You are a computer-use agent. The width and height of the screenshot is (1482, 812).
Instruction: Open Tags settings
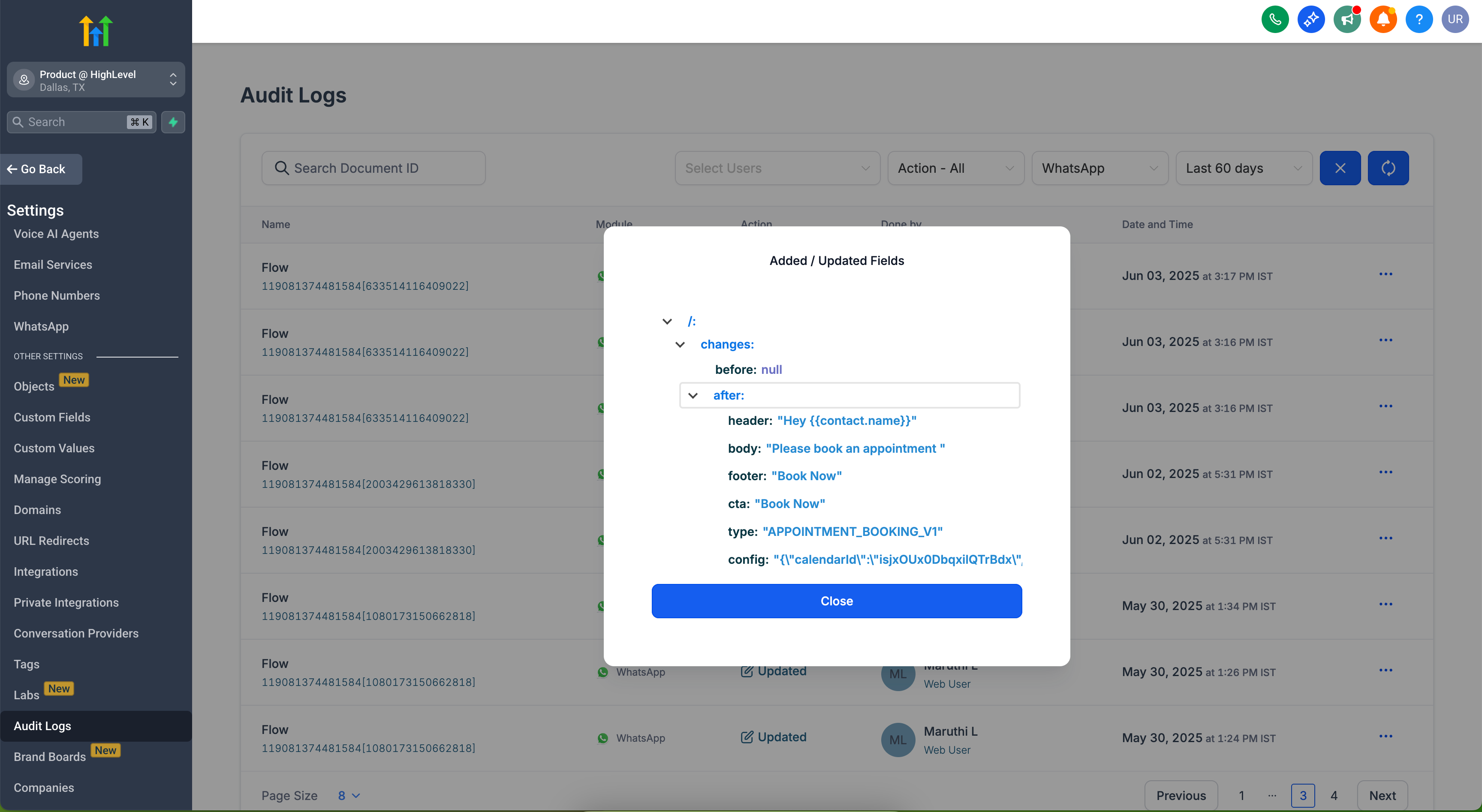pyautogui.click(x=27, y=665)
